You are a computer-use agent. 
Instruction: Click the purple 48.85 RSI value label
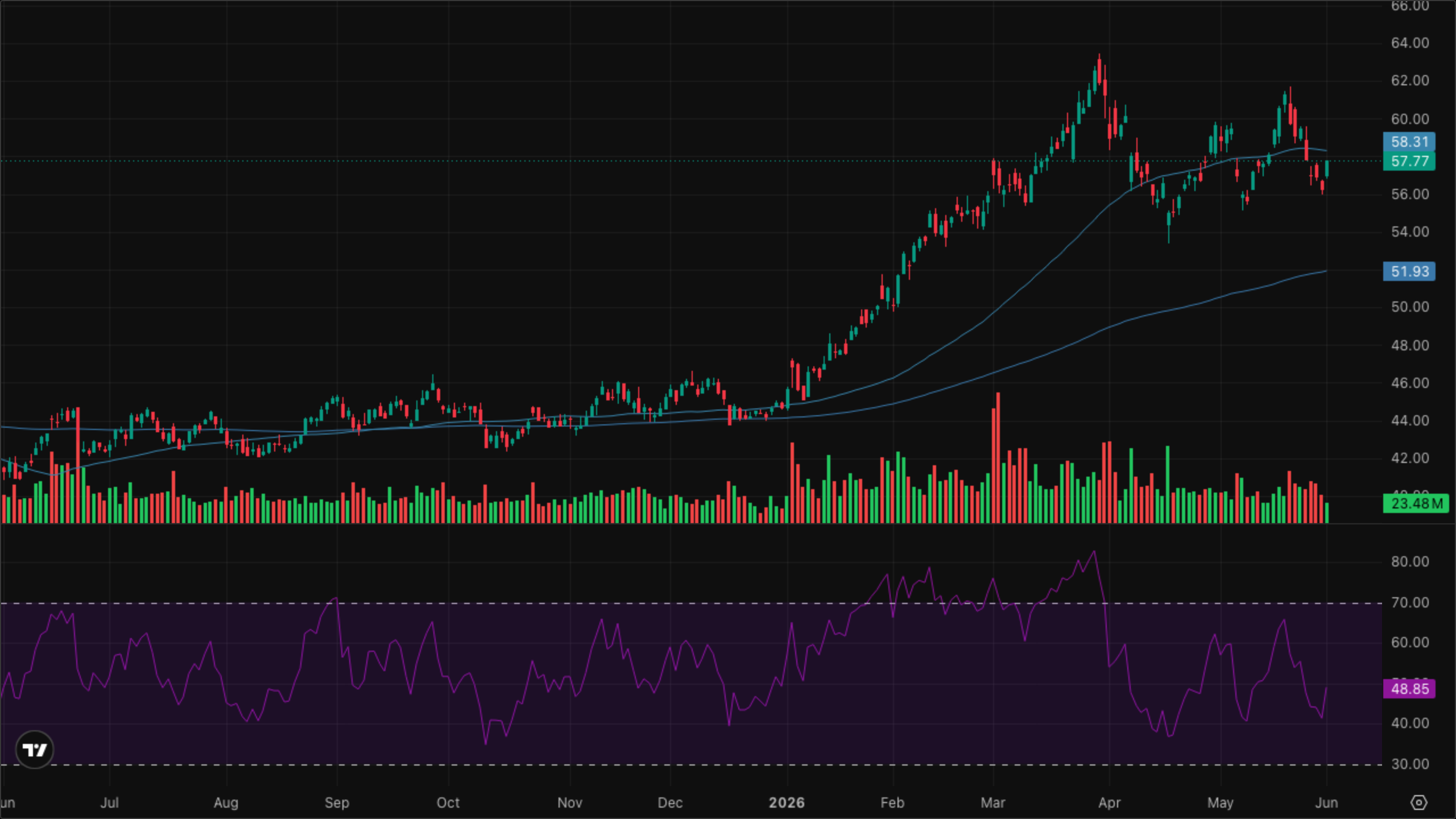(1409, 689)
